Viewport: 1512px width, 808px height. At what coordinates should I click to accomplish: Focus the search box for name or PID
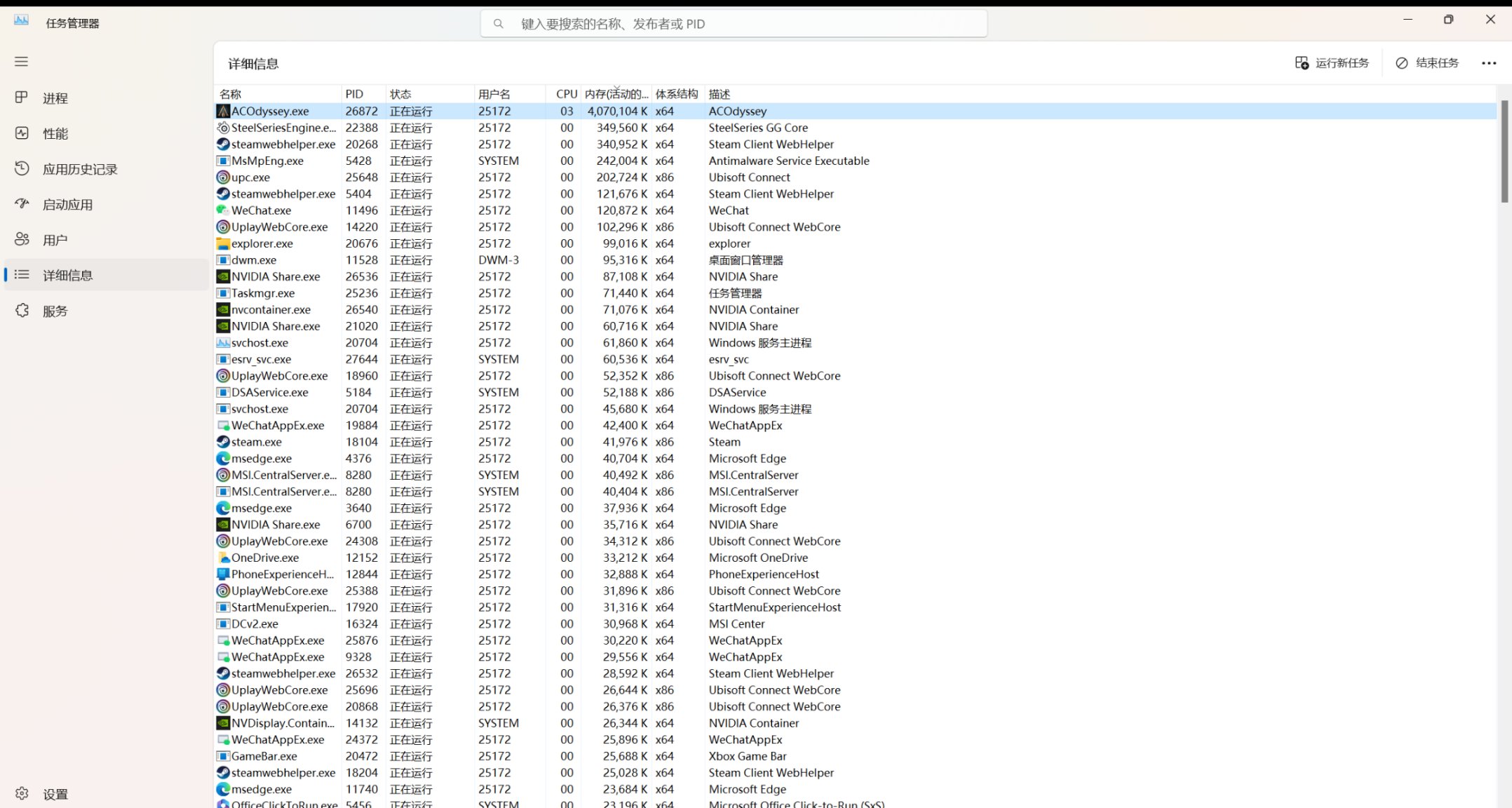[734, 24]
